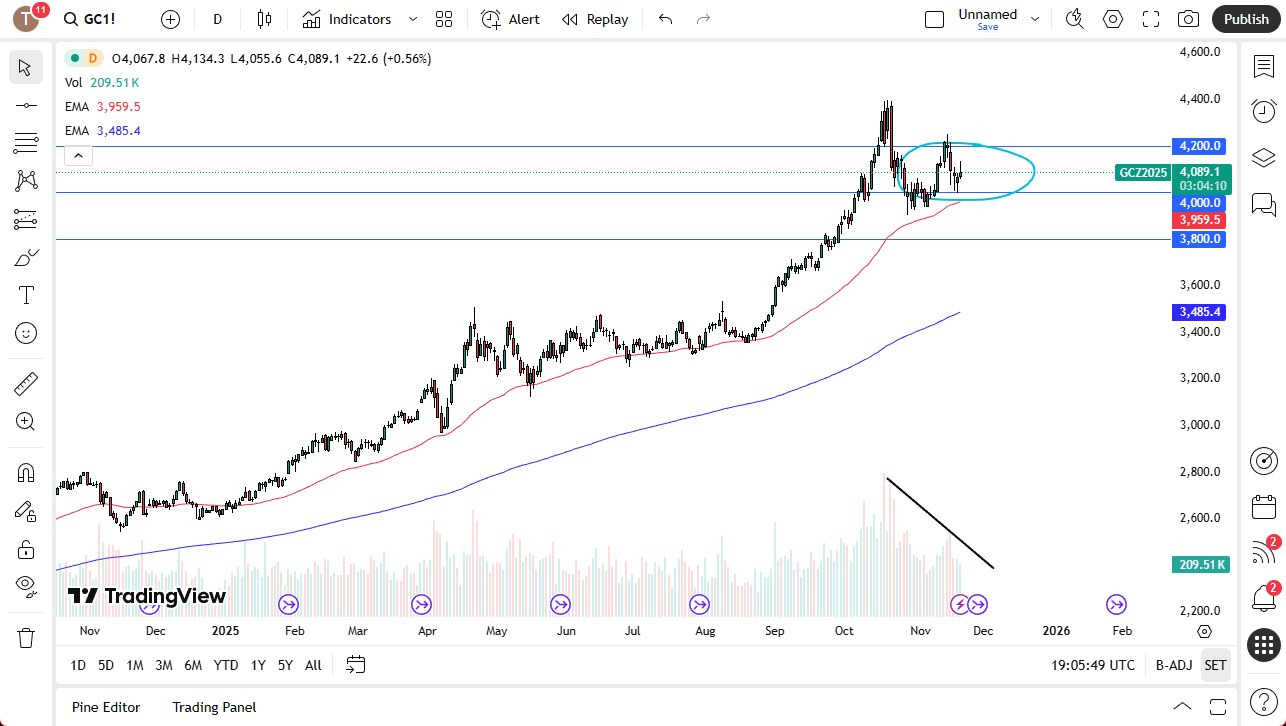
Task: Expand the Indicators dropdown arrow
Action: tap(412, 19)
